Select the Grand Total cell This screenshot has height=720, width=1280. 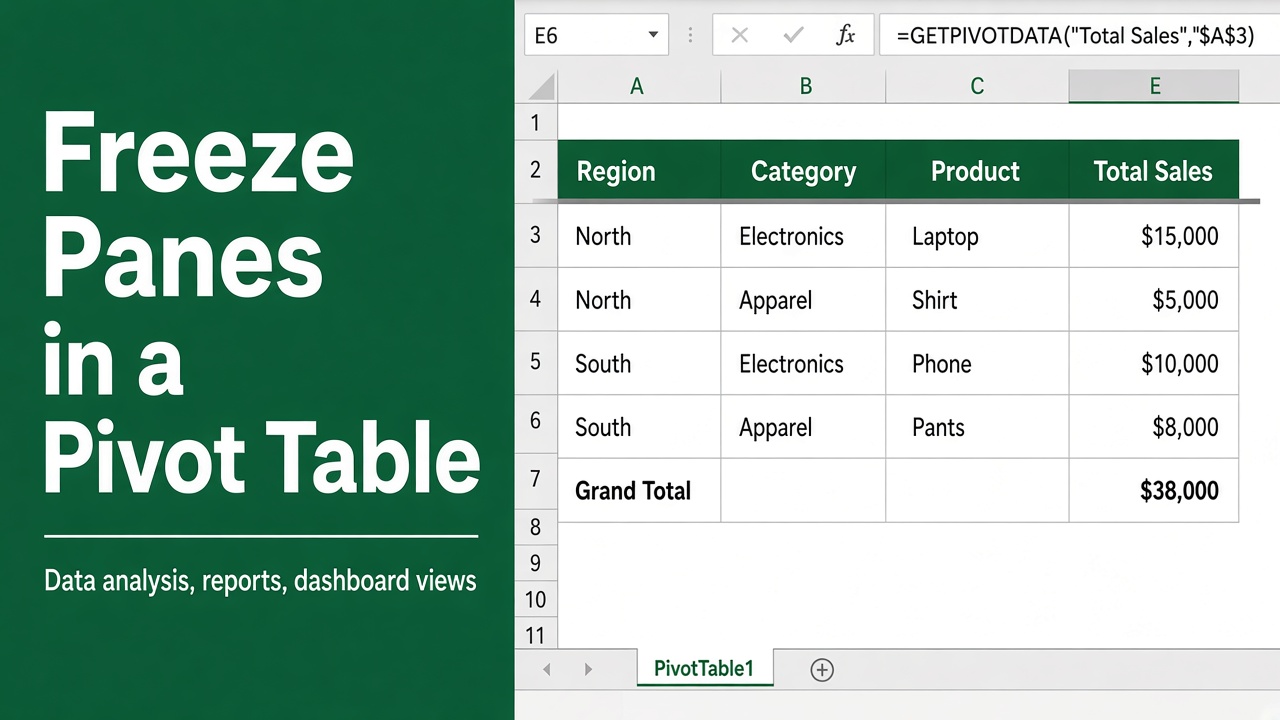coord(639,490)
